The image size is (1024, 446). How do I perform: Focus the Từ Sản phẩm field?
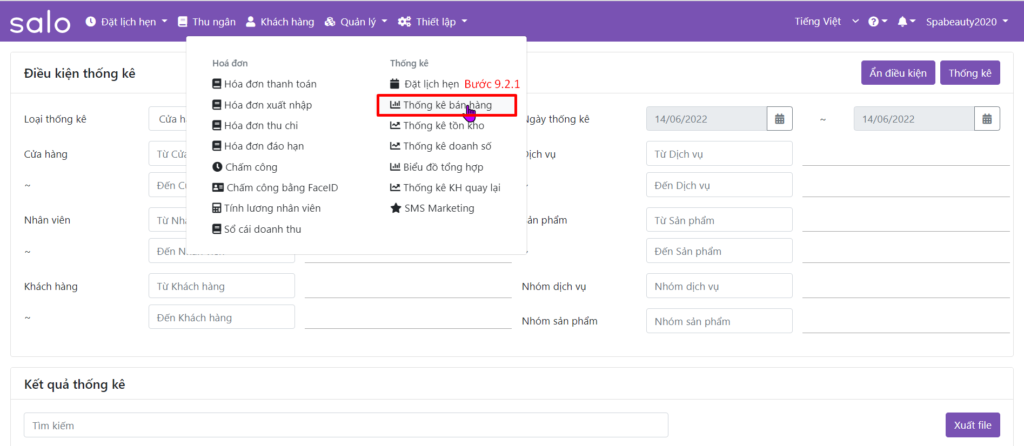tap(719, 219)
